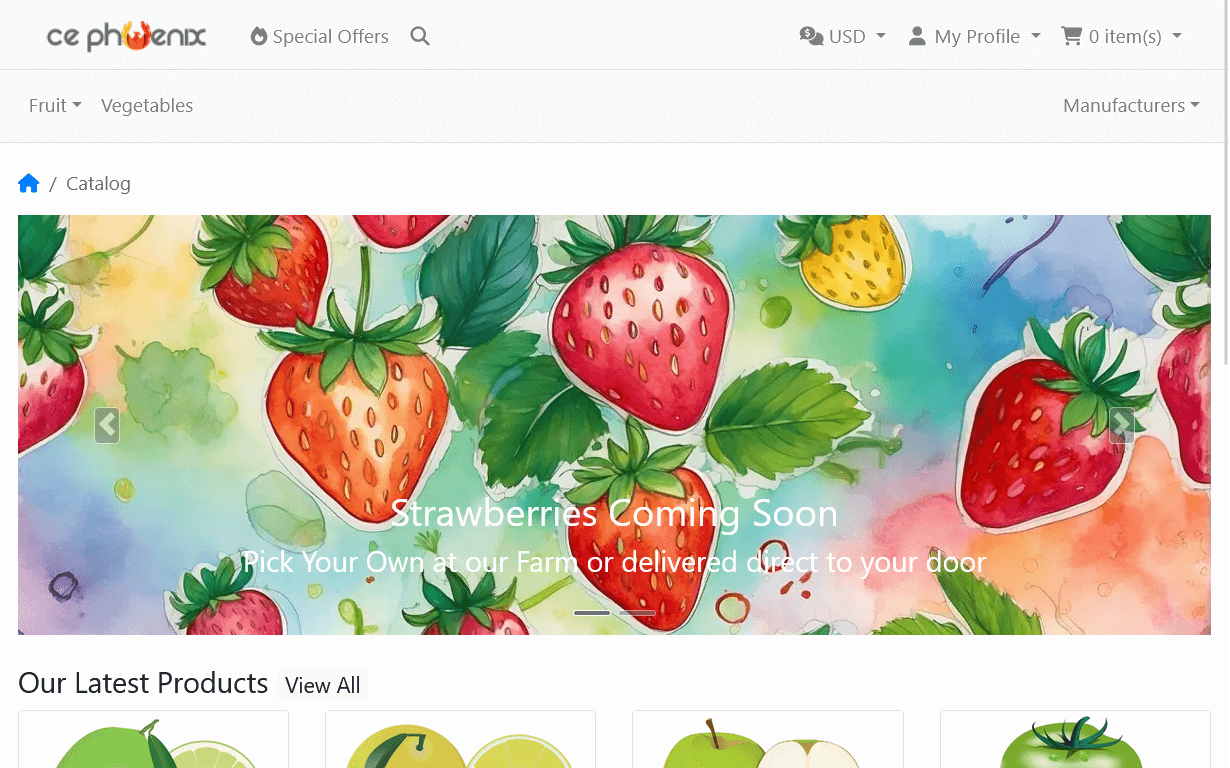Expand the USD currency dropdown
Screen dimensions: 1230x768
click(x=843, y=37)
